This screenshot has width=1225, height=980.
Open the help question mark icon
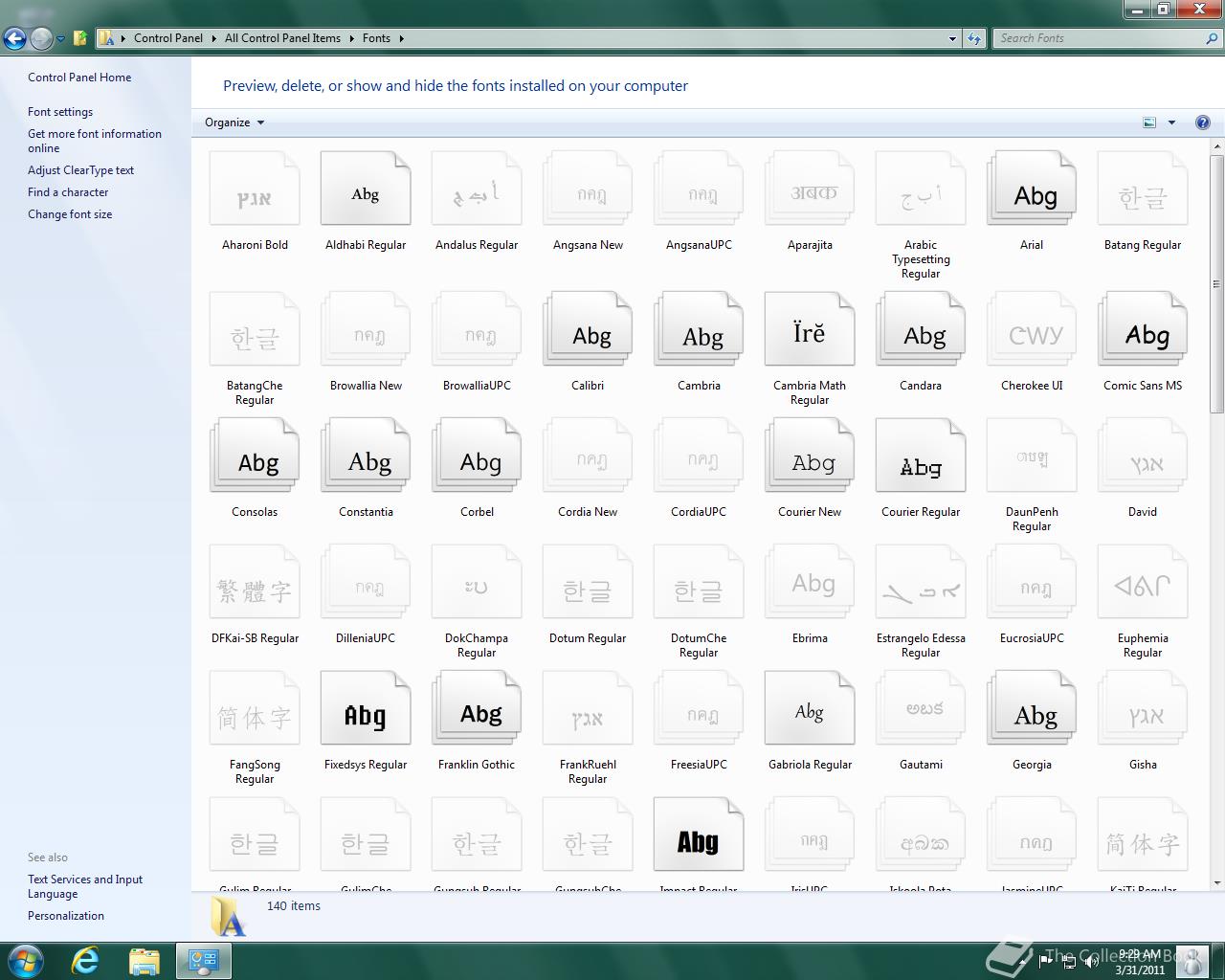coord(1202,122)
